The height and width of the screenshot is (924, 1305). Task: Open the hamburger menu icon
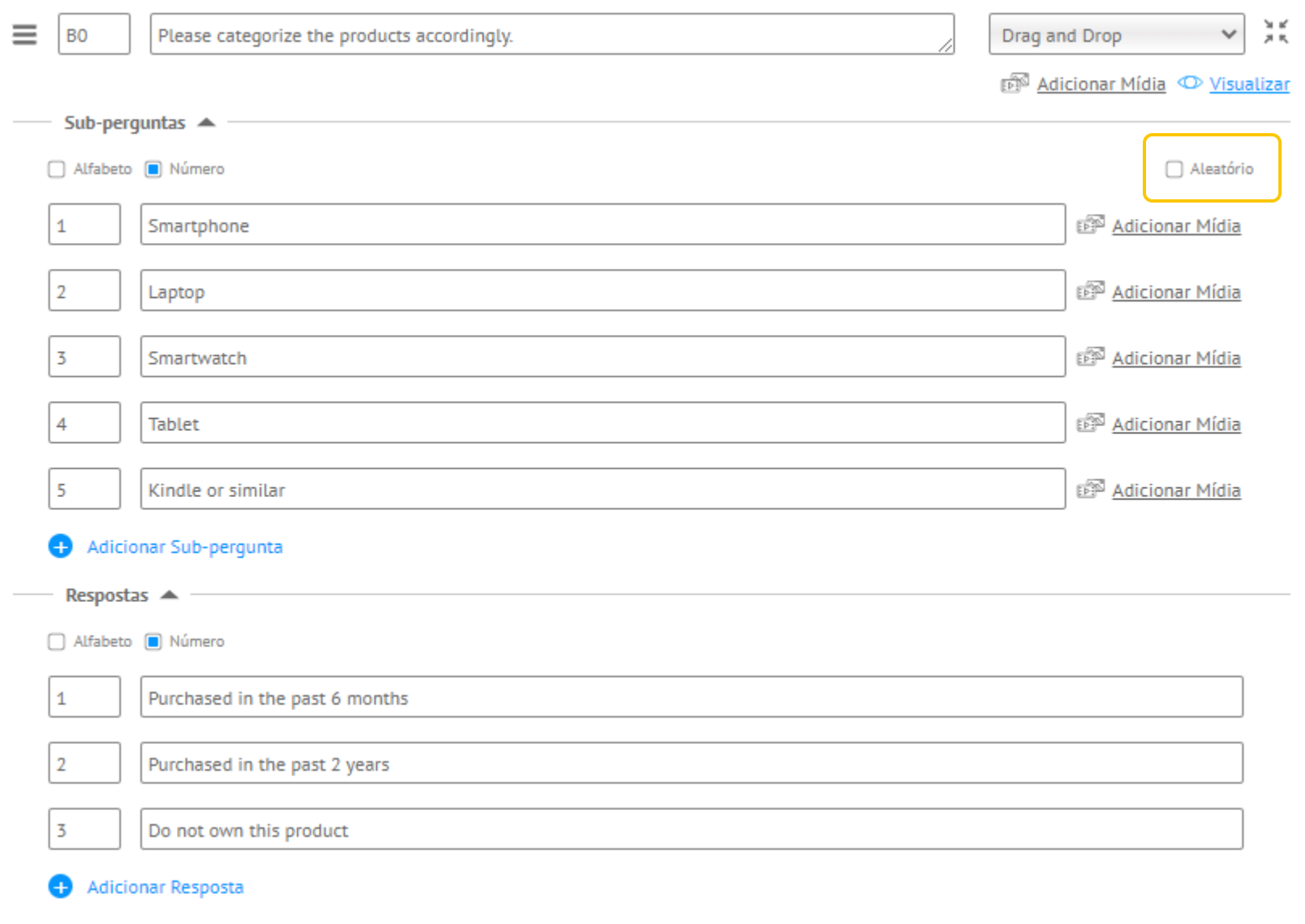pyautogui.click(x=25, y=35)
